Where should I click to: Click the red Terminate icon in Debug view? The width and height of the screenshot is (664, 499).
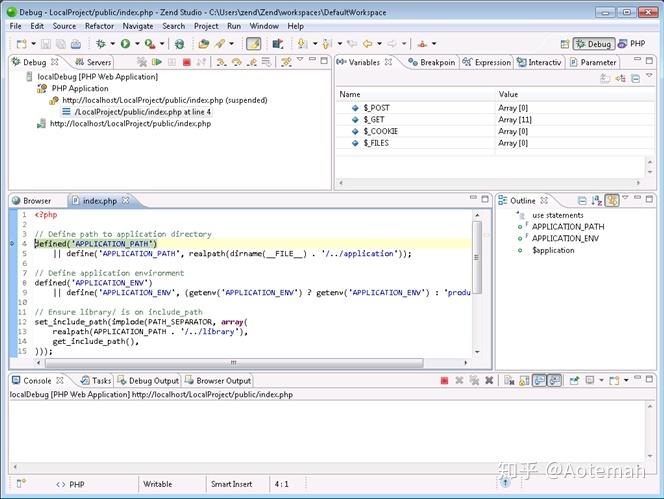186,62
